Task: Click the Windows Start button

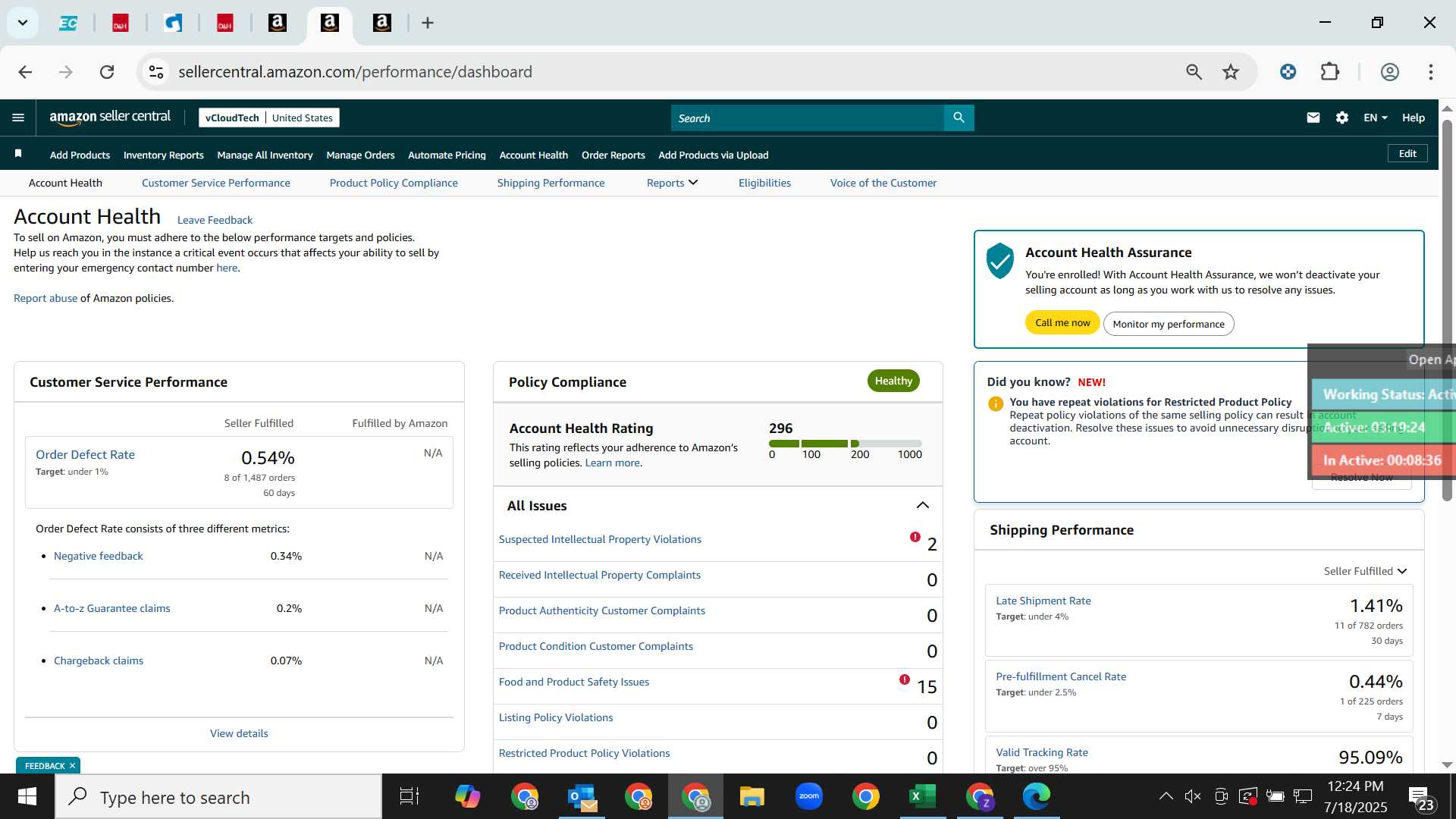Action: pos(27,797)
